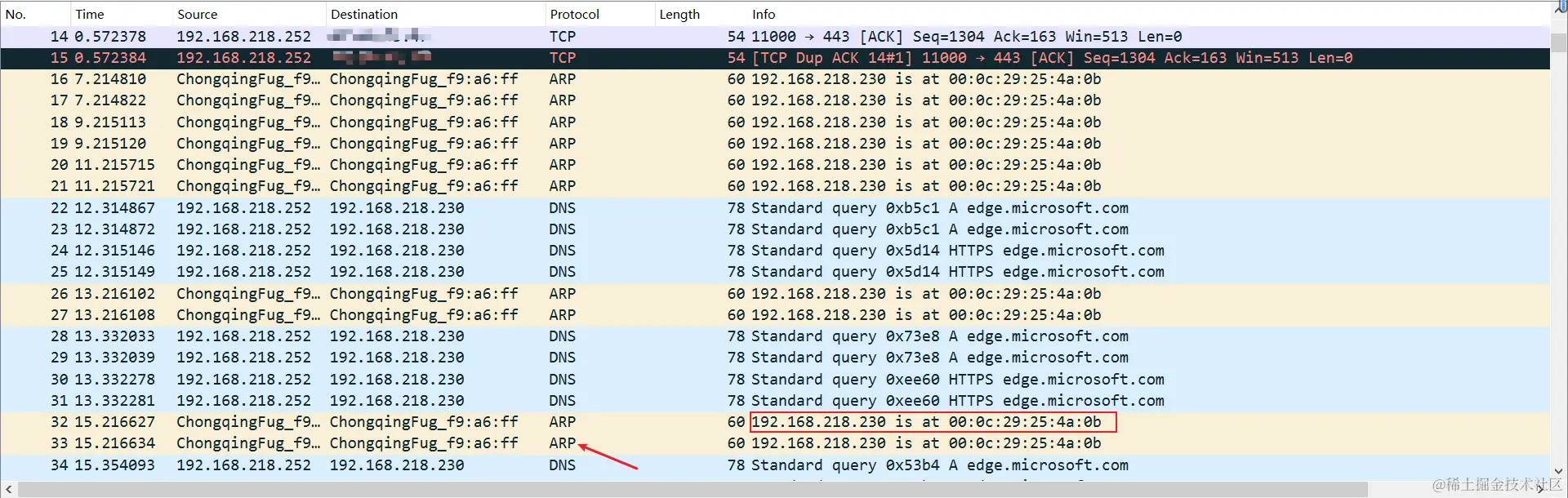Screen dimensions: 1568x498
Task: Sort by the Length column header
Action: [x=701, y=14]
